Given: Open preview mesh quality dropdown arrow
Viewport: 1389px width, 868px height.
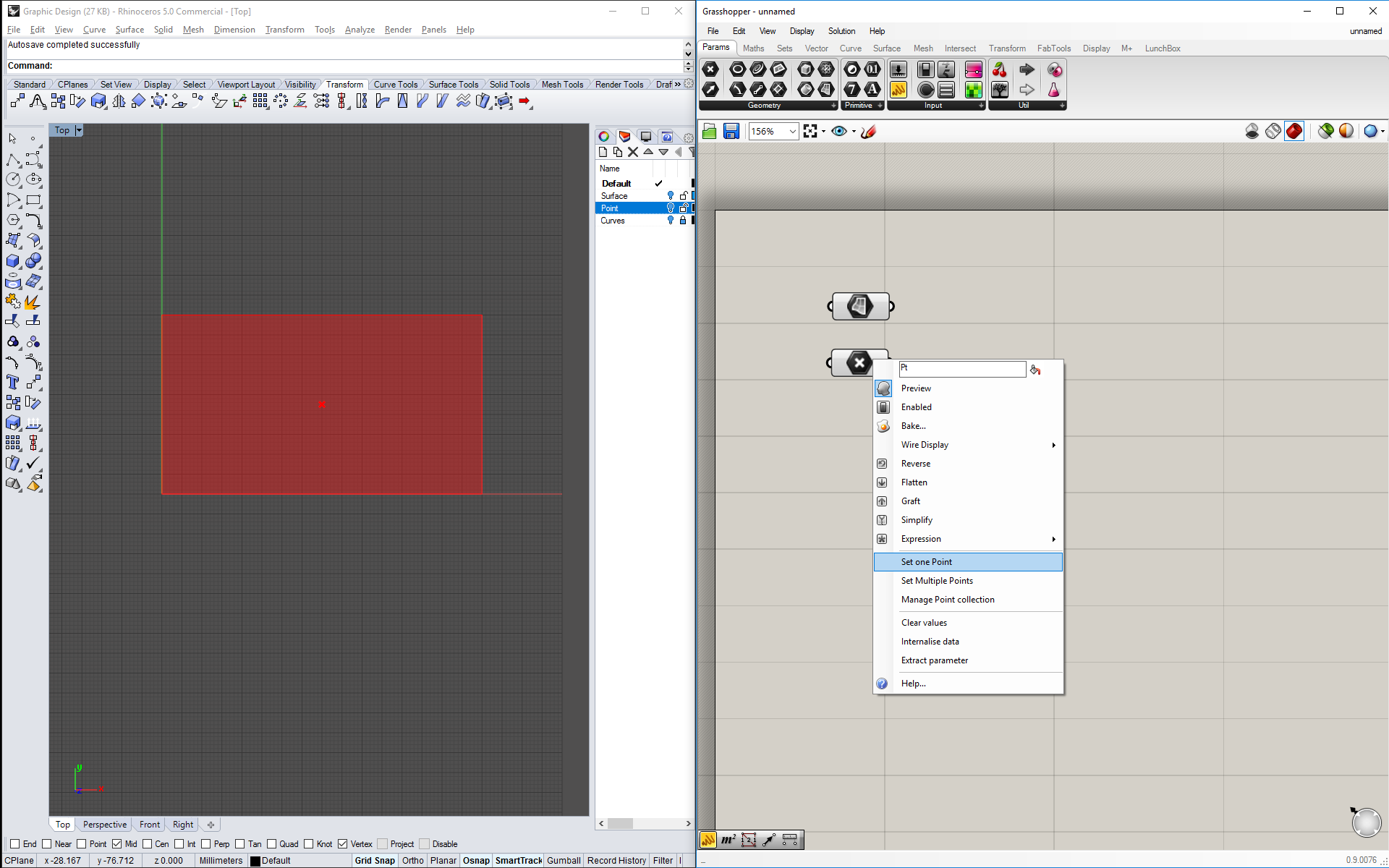Looking at the screenshot, I should point(1382,132).
